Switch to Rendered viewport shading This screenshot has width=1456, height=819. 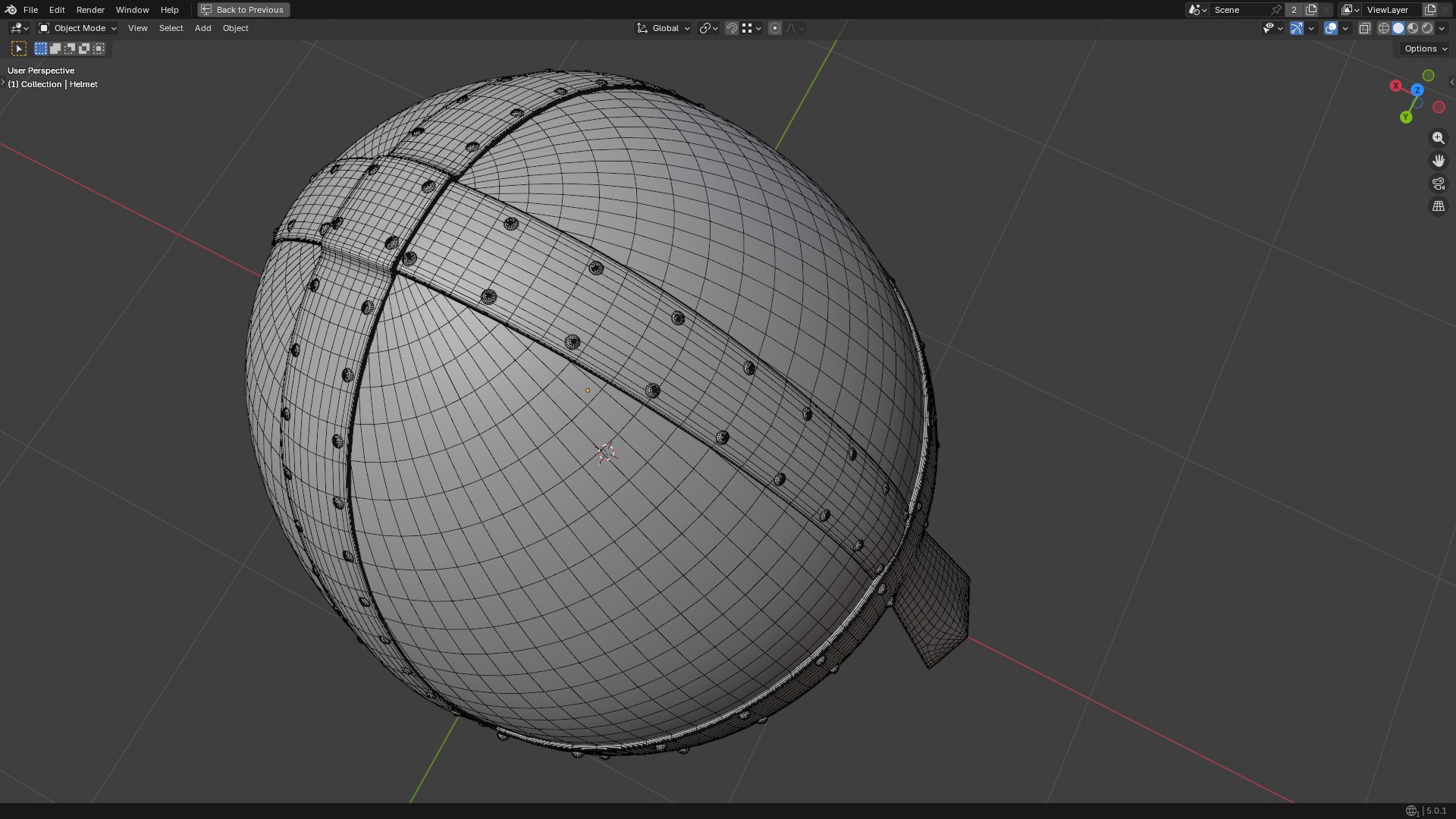pyautogui.click(x=1427, y=28)
